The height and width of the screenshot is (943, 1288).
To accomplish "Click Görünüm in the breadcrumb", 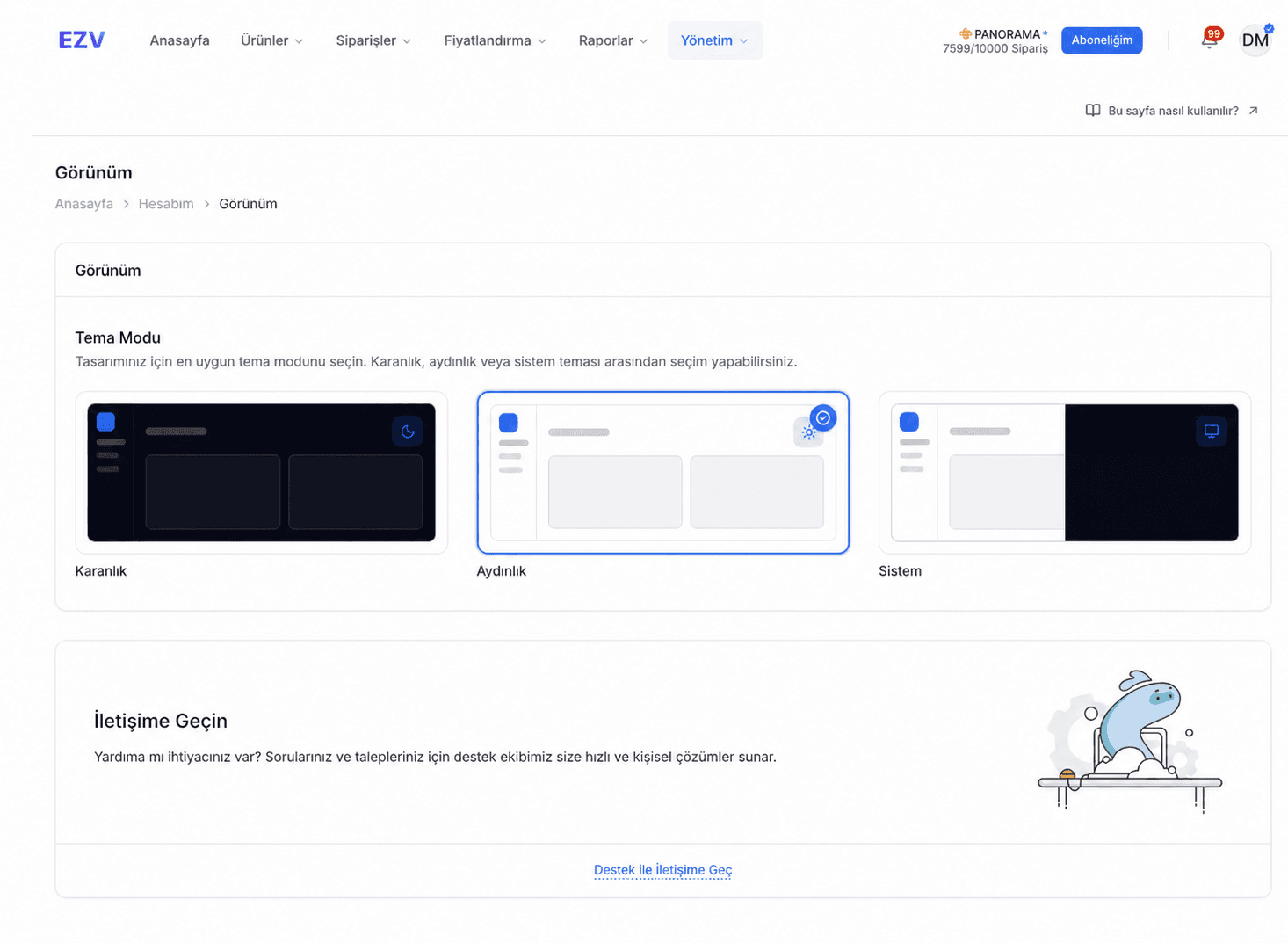I will [x=249, y=204].
